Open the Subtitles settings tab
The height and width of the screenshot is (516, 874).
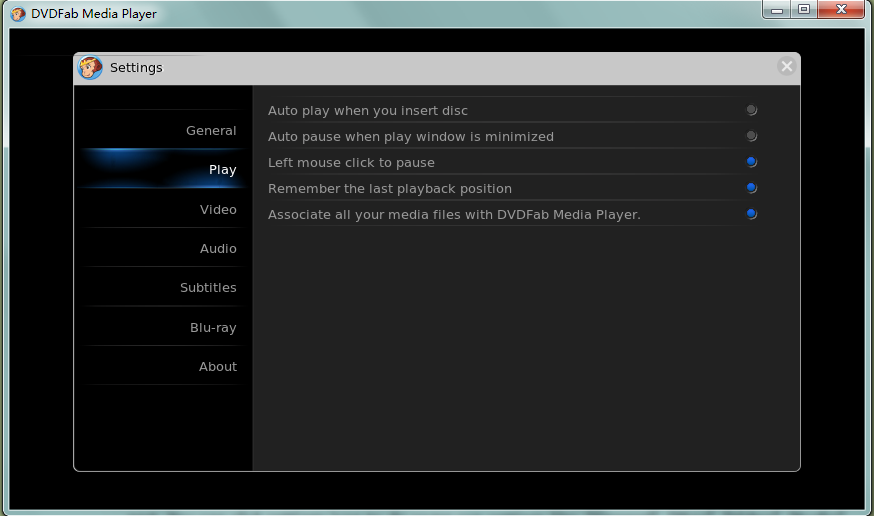[x=208, y=288]
